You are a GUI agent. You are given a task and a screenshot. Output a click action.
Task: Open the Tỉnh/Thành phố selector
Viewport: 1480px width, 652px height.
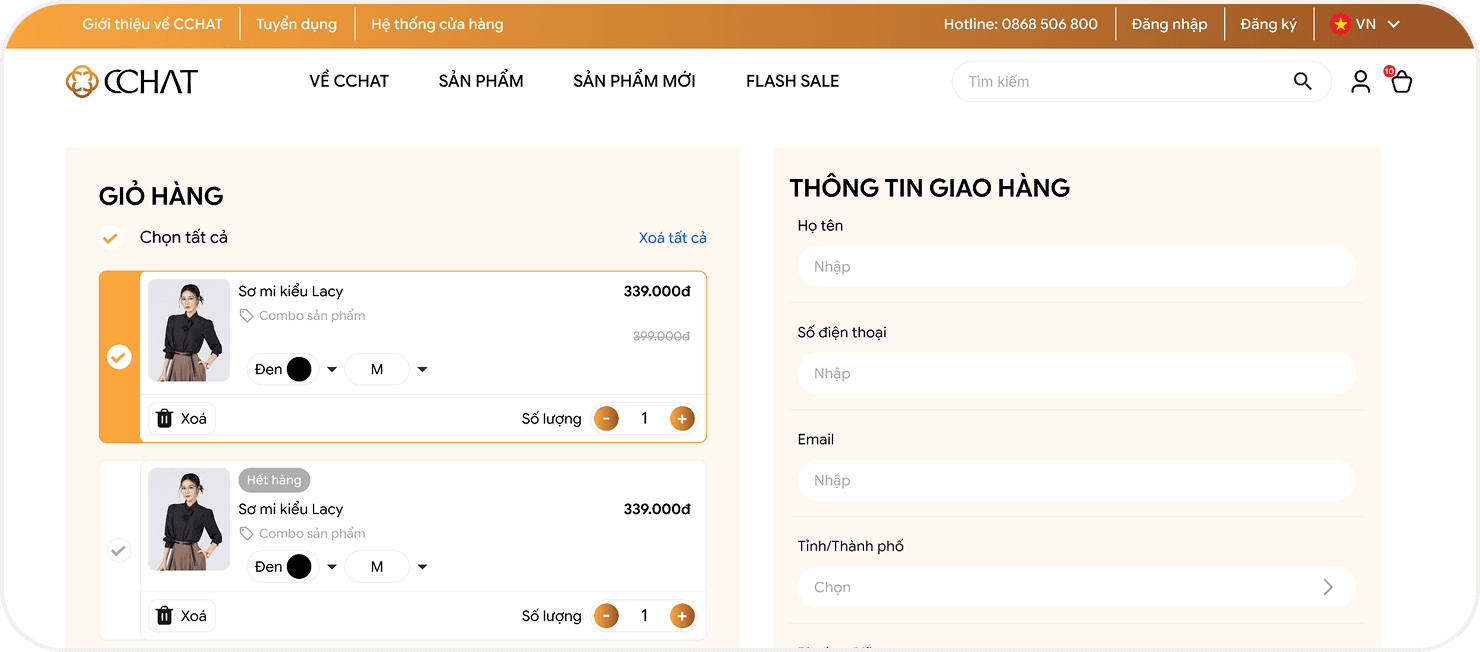click(1076, 587)
